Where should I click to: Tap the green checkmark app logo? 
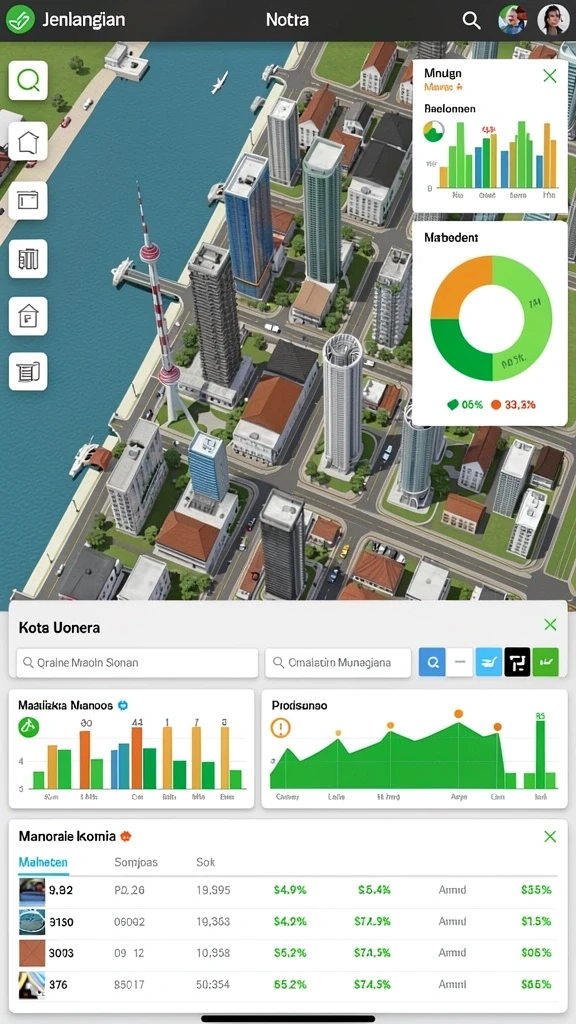(20, 20)
